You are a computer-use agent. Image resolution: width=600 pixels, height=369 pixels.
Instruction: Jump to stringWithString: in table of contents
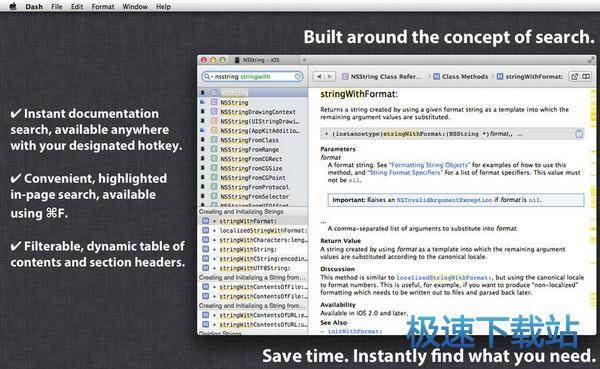(x=253, y=249)
